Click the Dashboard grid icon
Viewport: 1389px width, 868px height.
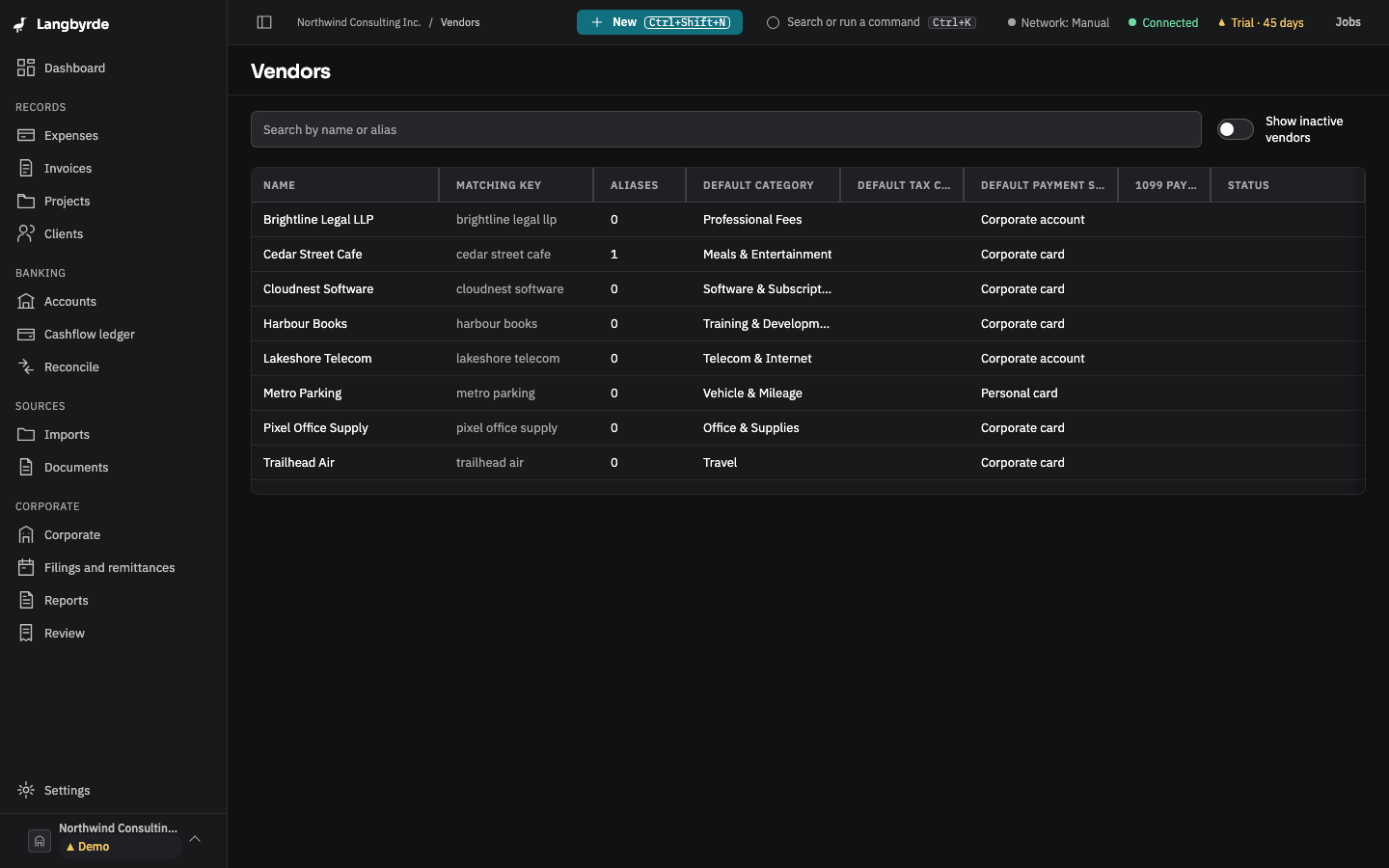tap(26, 68)
